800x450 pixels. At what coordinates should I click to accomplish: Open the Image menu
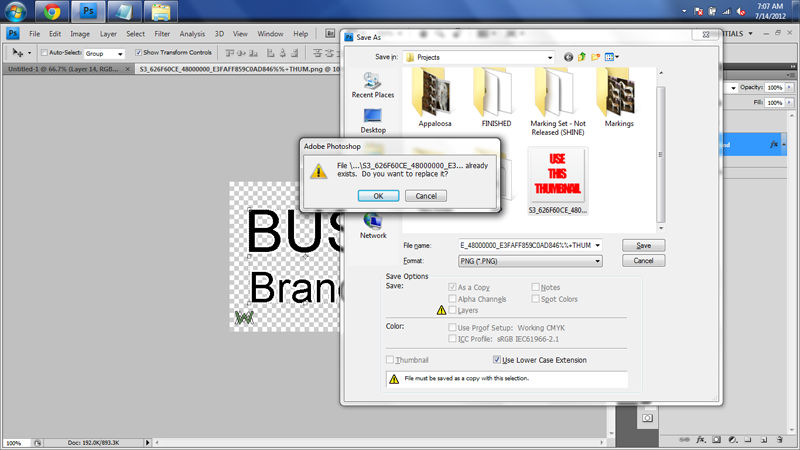coord(80,34)
